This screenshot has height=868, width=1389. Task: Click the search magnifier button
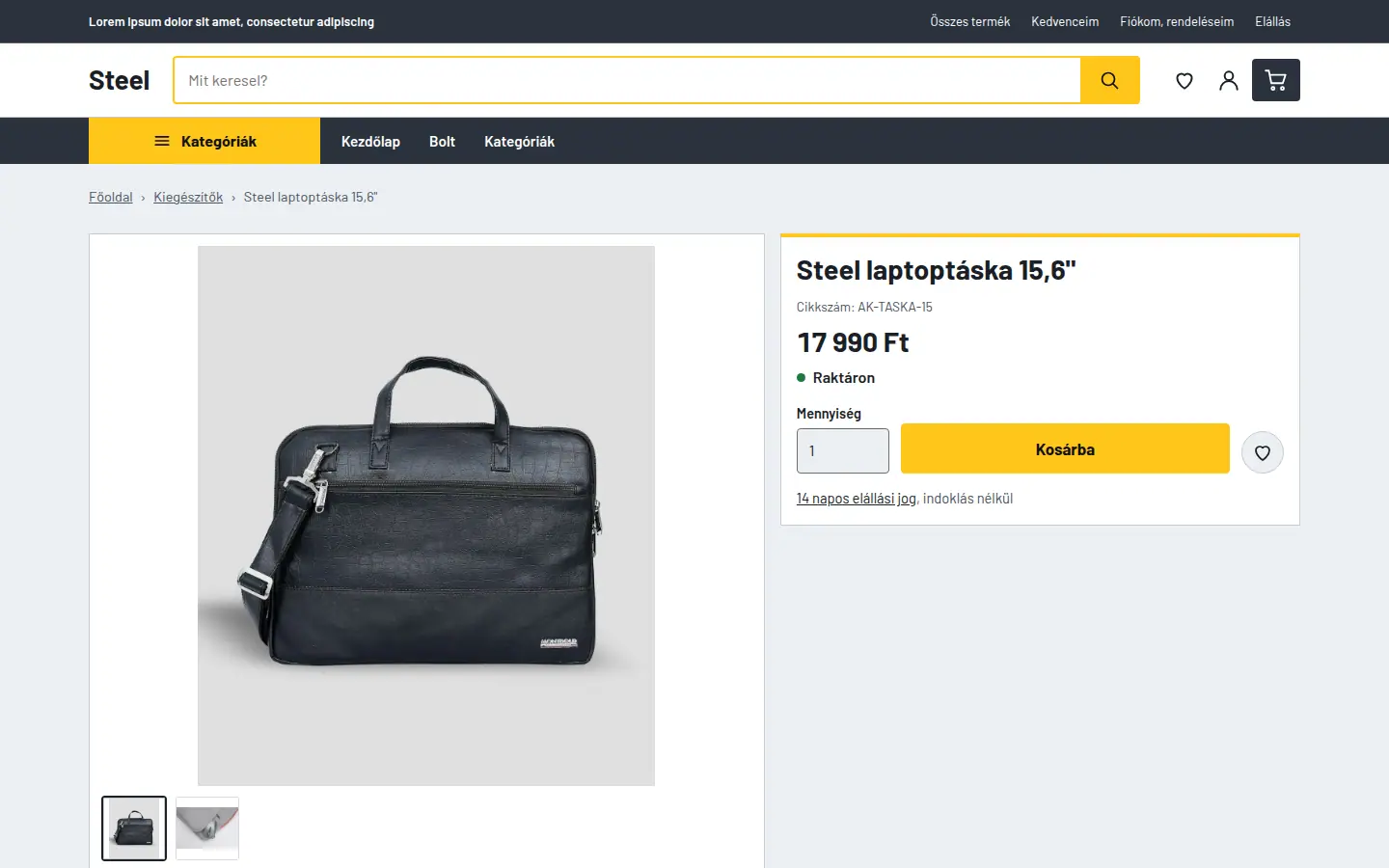point(1109,80)
